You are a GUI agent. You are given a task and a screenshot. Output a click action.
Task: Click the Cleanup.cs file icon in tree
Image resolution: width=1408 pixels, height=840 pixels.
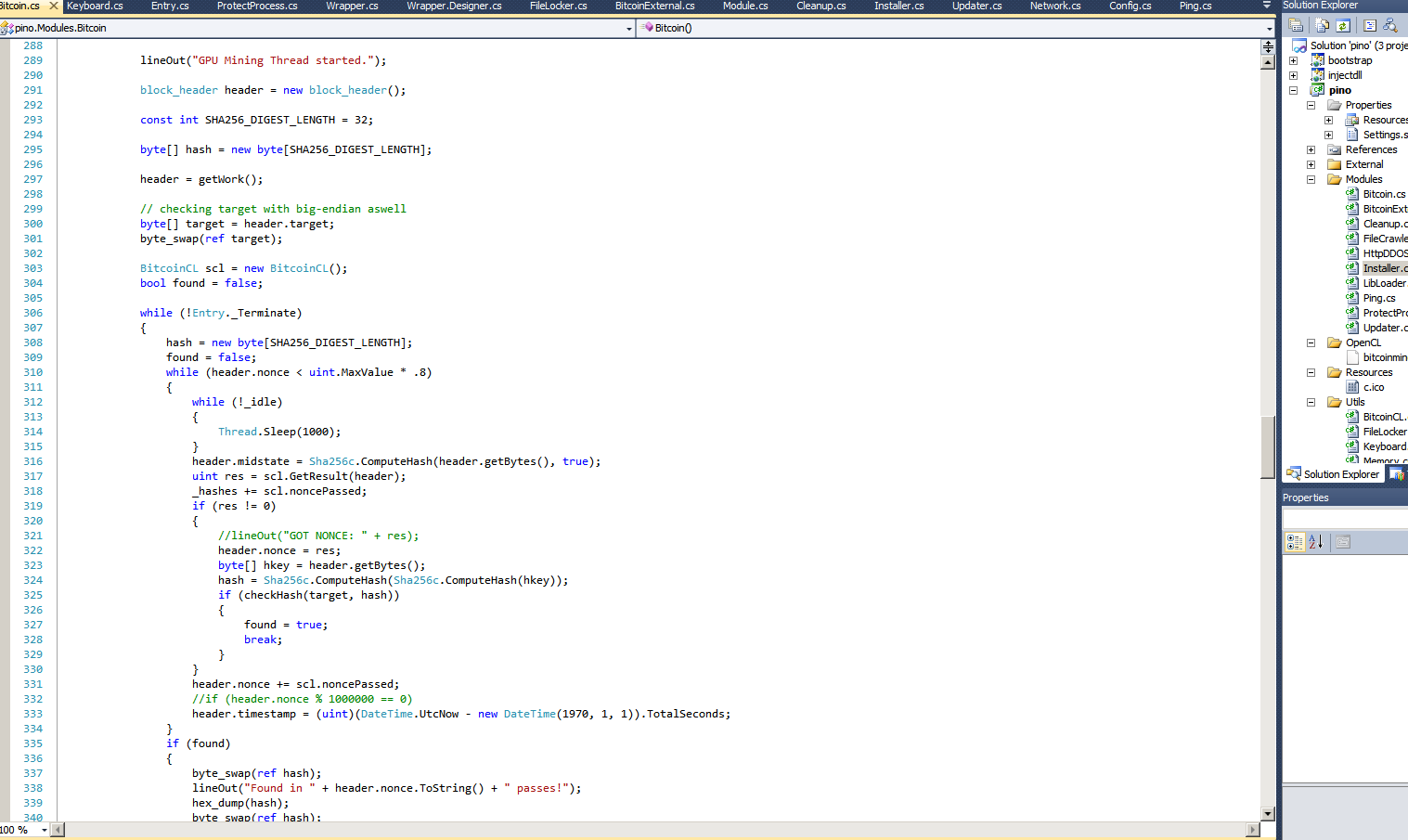point(1352,224)
